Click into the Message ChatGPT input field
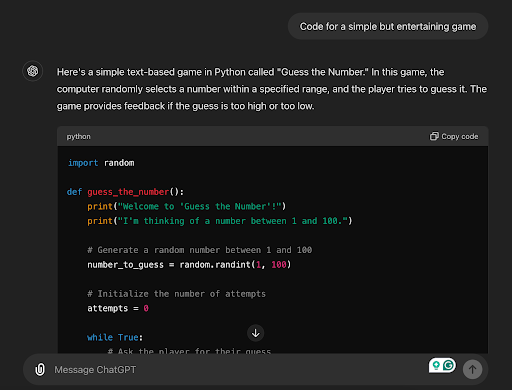Image resolution: width=512 pixels, height=390 pixels. pyautogui.click(x=233, y=370)
